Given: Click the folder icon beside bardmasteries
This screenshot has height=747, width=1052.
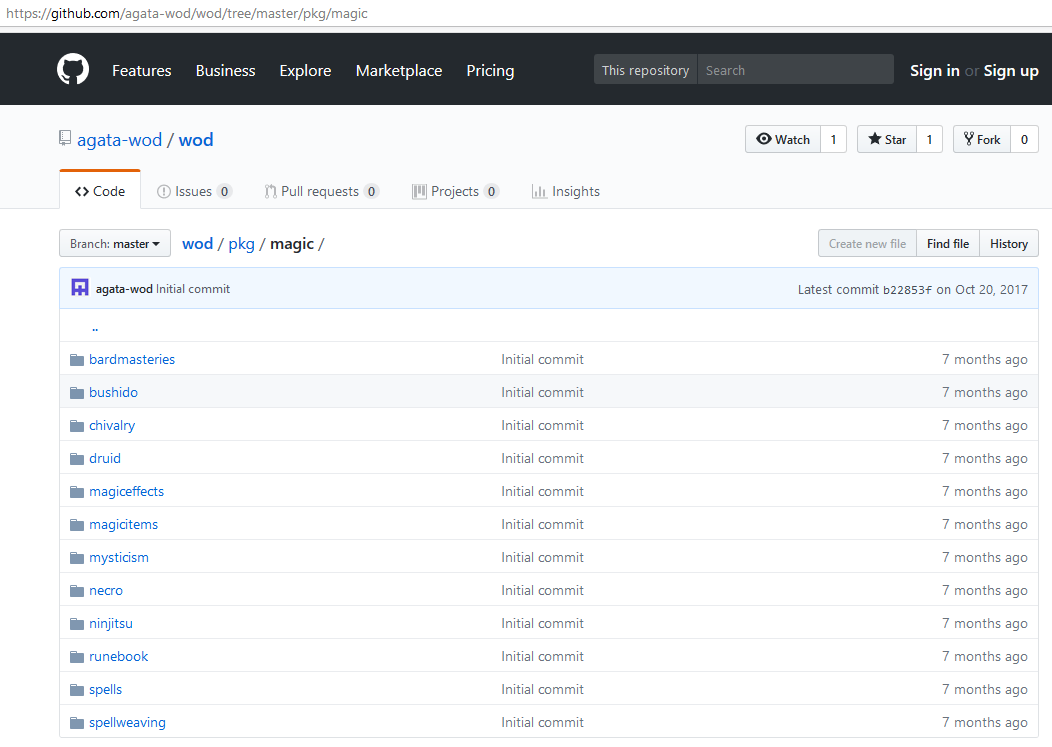Looking at the screenshot, I should (76, 359).
